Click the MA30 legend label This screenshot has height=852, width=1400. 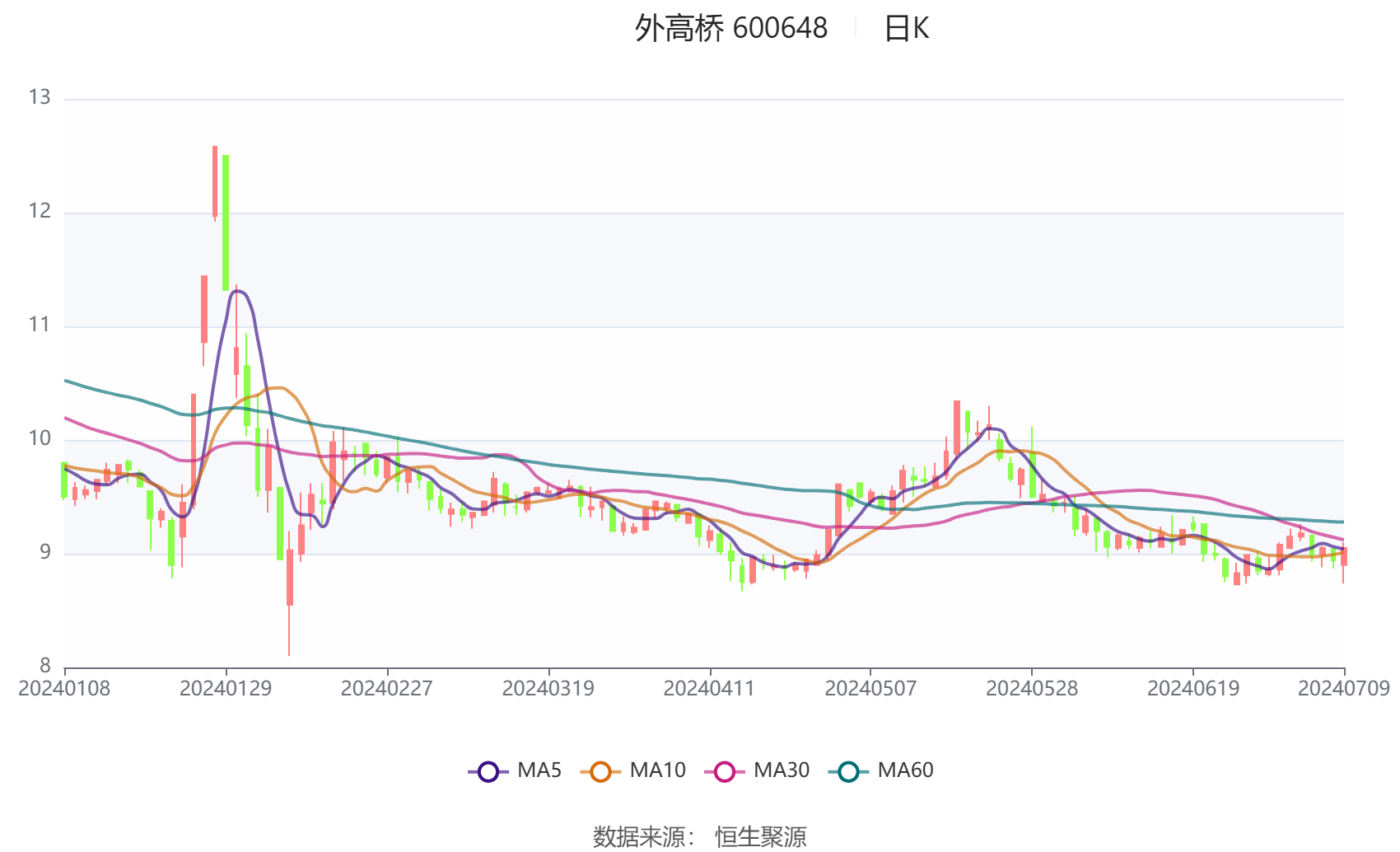click(x=782, y=770)
